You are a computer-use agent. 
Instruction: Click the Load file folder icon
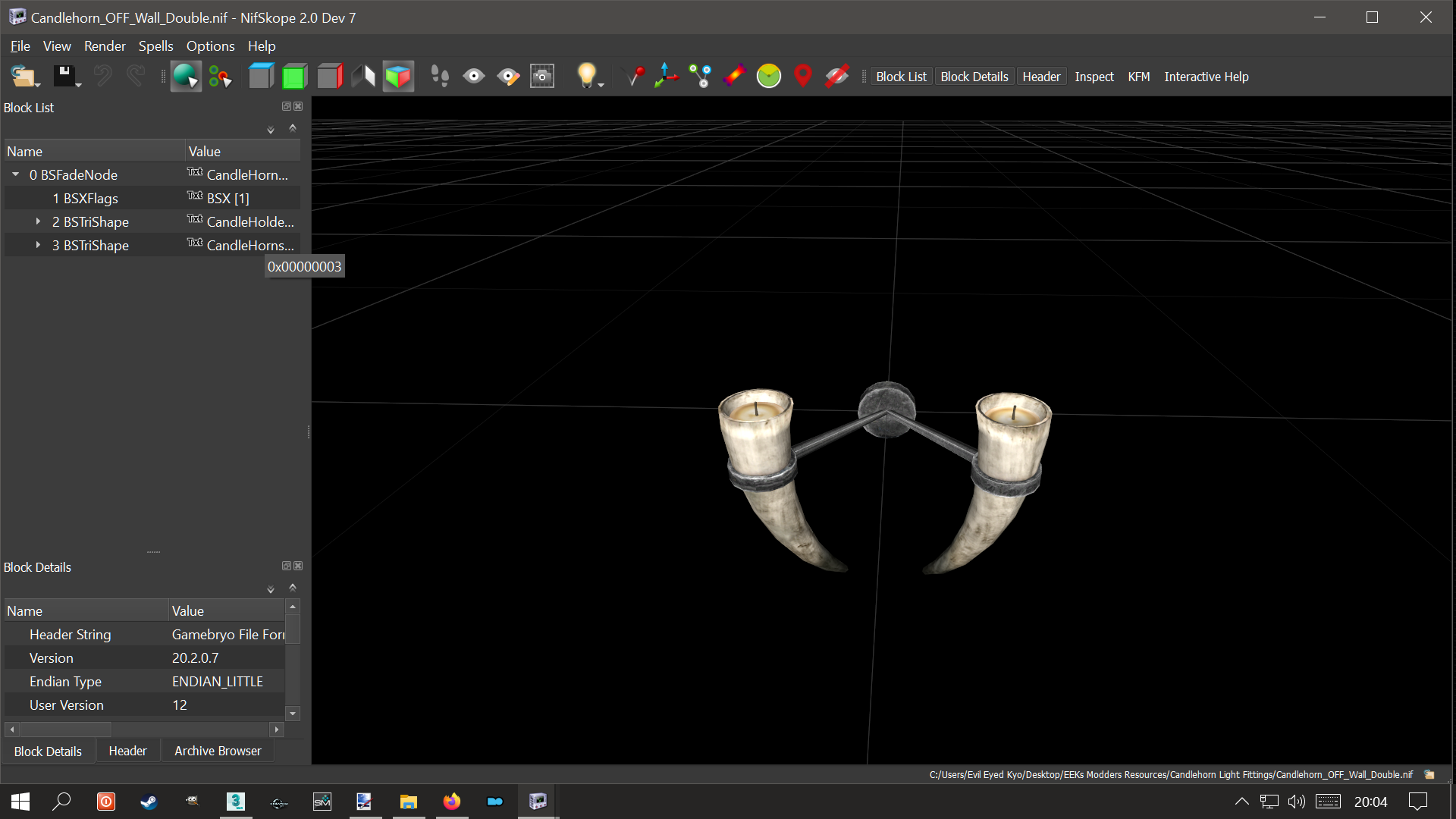[23, 76]
